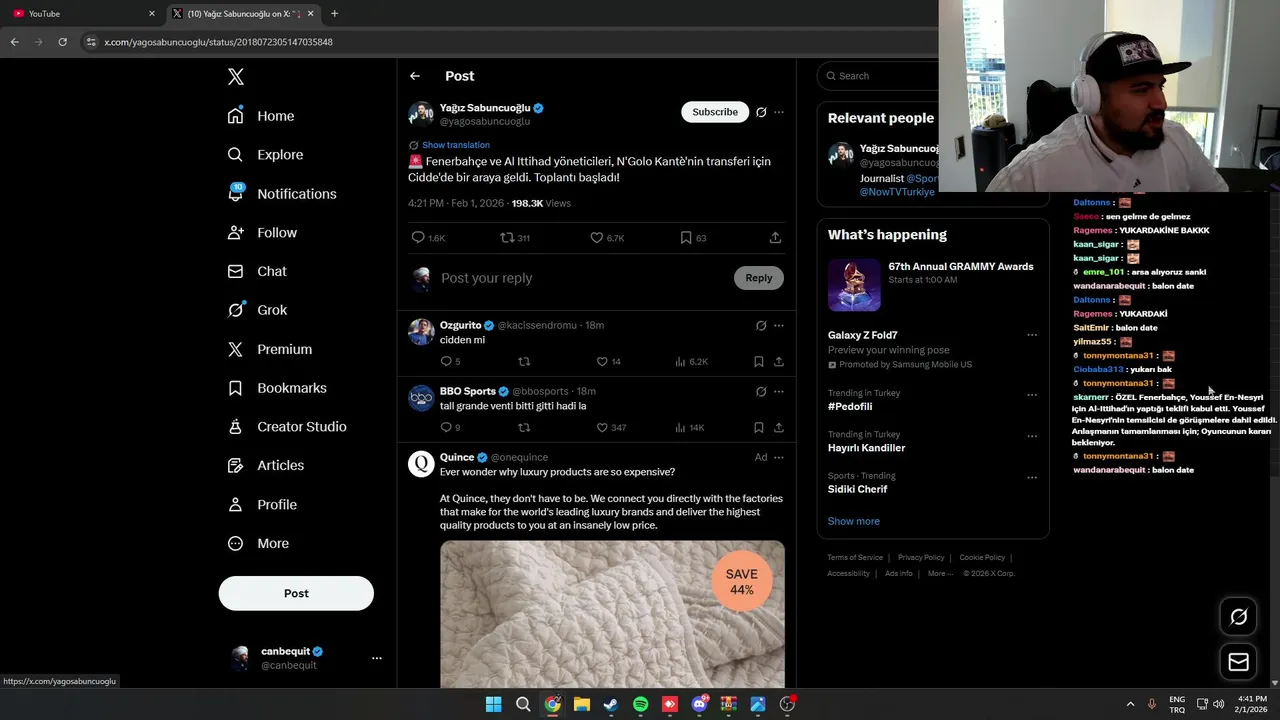Open a new browser tab
The image size is (1280, 720).
334,13
